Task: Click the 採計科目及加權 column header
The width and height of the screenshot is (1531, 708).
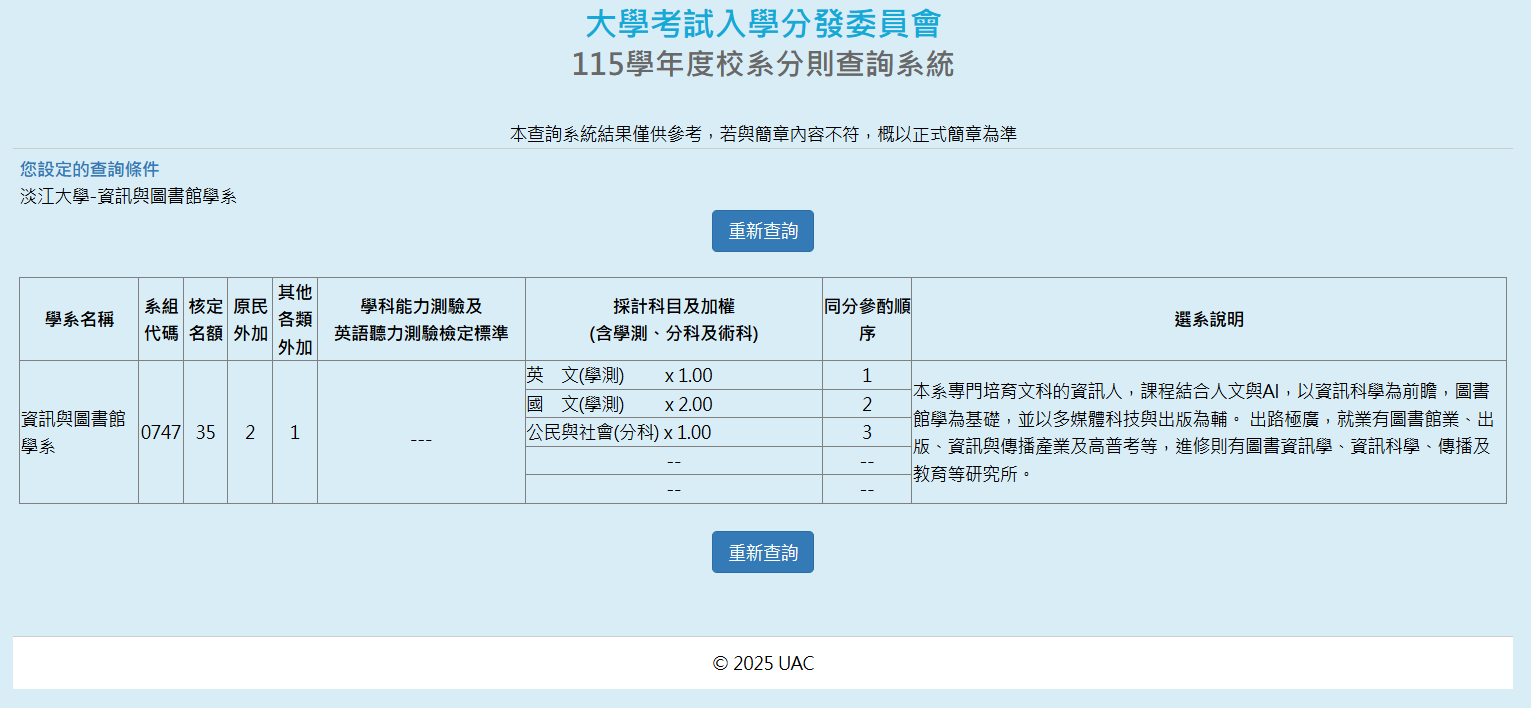Action: point(673,320)
